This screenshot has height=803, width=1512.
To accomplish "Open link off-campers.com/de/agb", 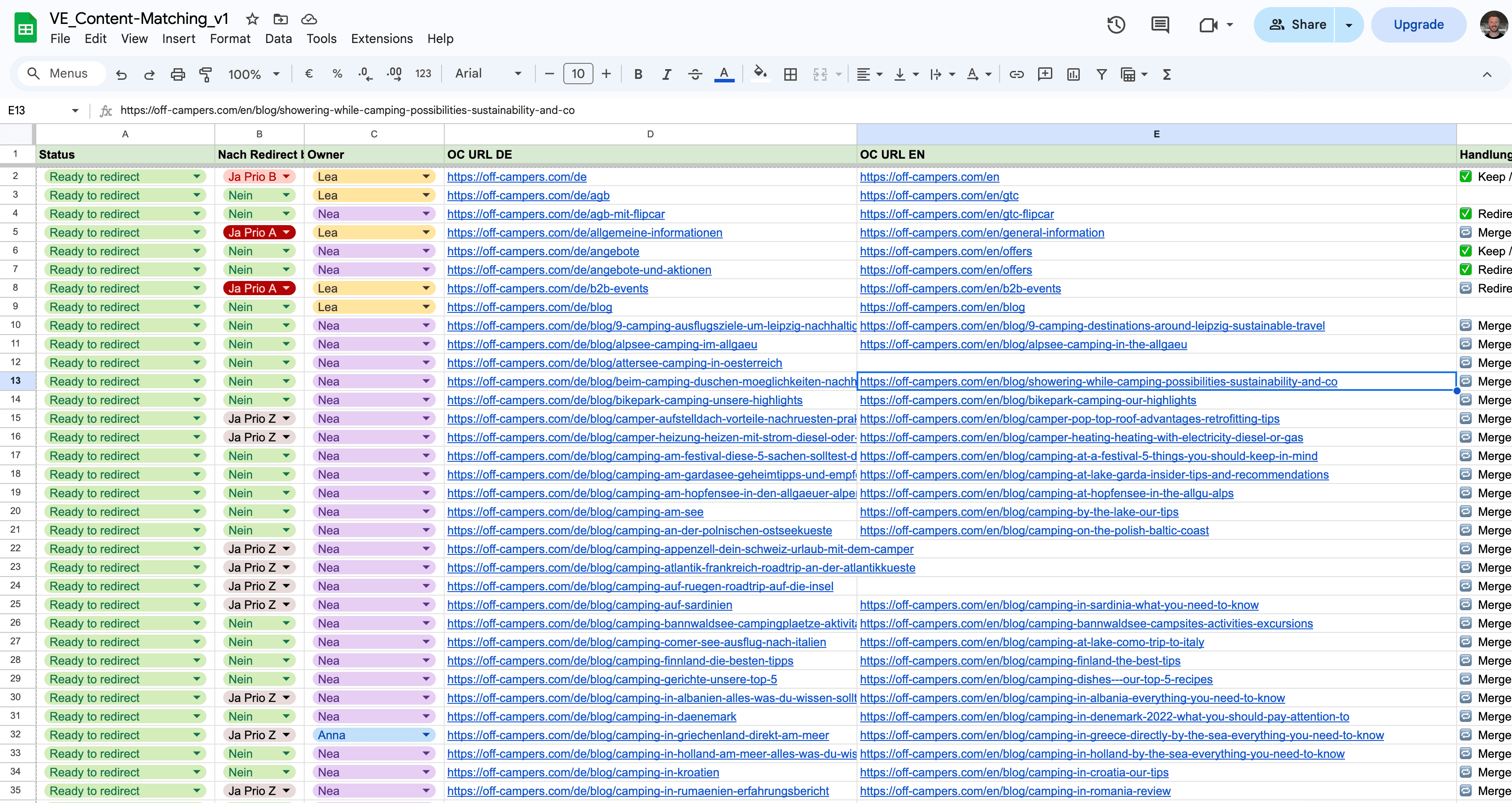I will [x=528, y=195].
